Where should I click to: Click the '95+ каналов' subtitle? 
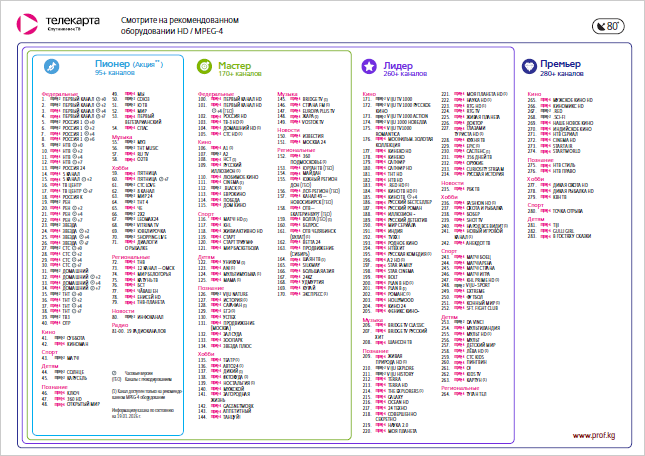click(x=115, y=73)
